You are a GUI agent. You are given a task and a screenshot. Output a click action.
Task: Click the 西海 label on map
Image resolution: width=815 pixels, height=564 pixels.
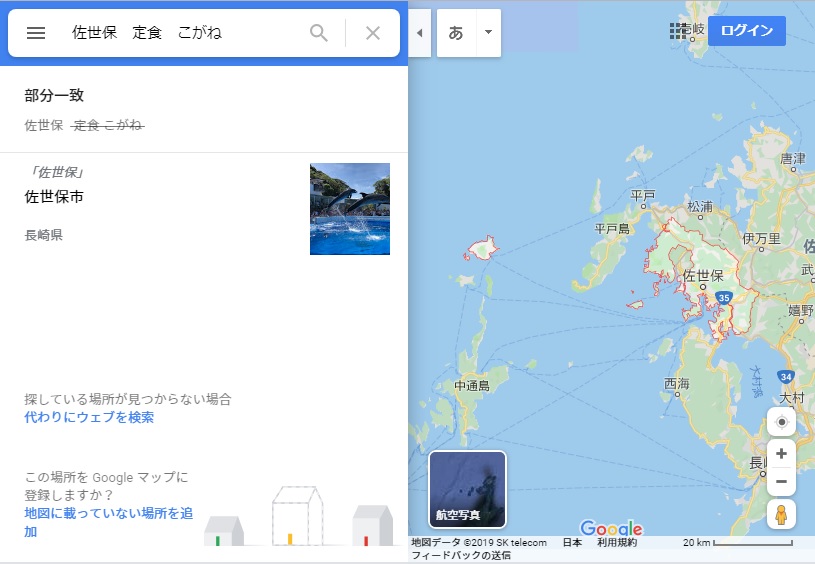[x=677, y=384]
